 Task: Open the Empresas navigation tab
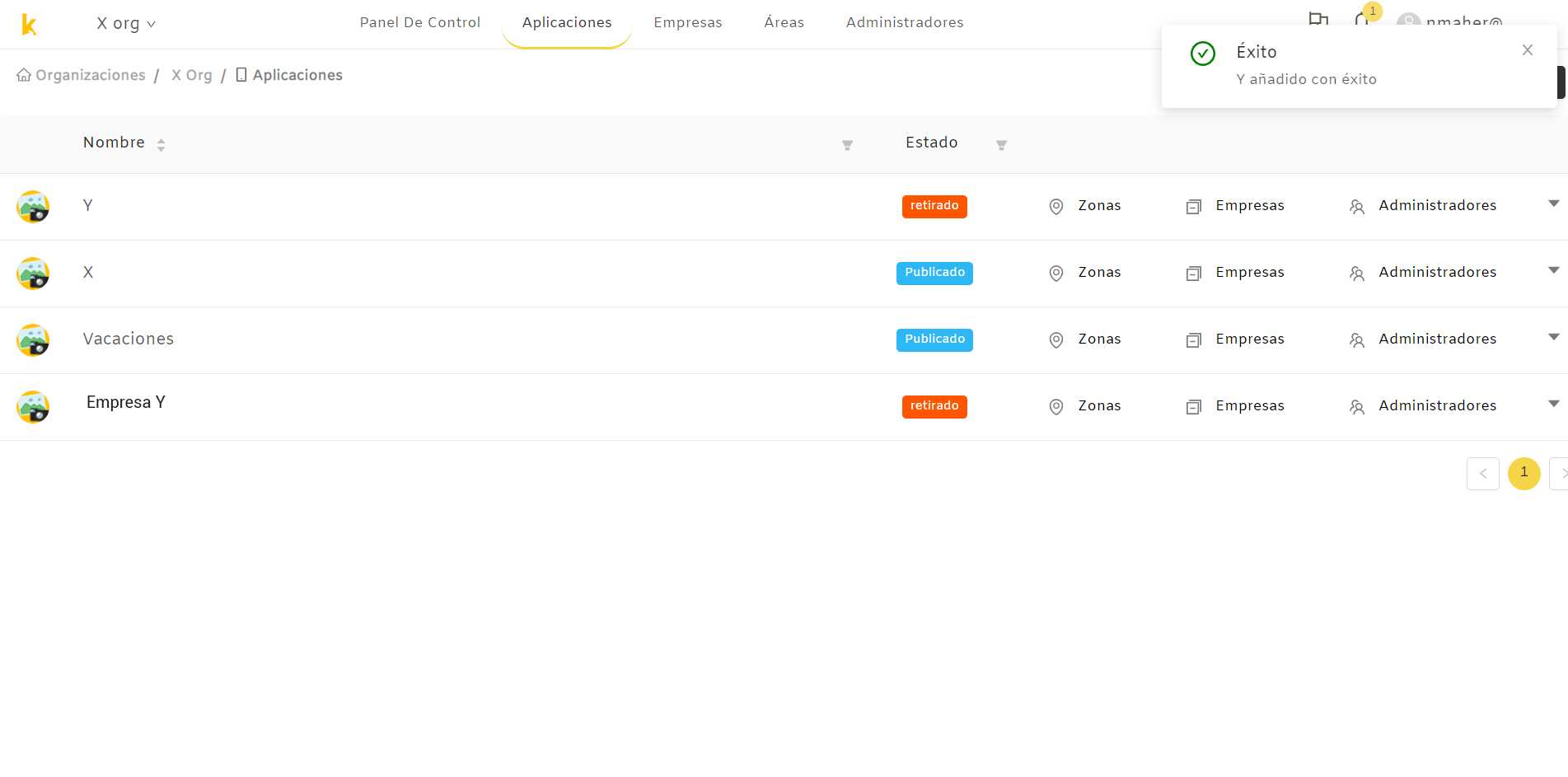[688, 23]
